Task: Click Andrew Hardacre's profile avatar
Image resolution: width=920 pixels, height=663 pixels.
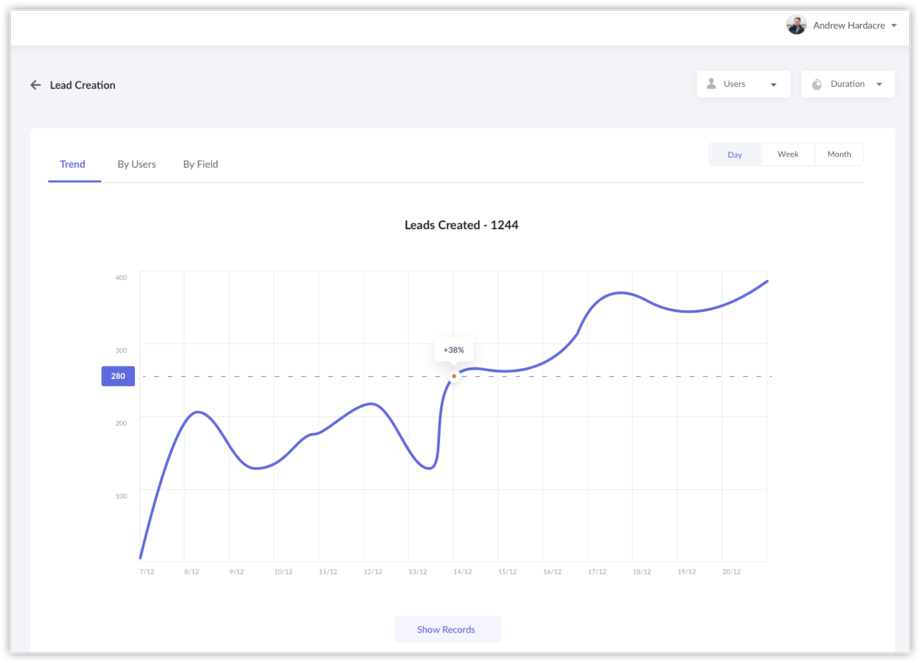Action: (796, 26)
